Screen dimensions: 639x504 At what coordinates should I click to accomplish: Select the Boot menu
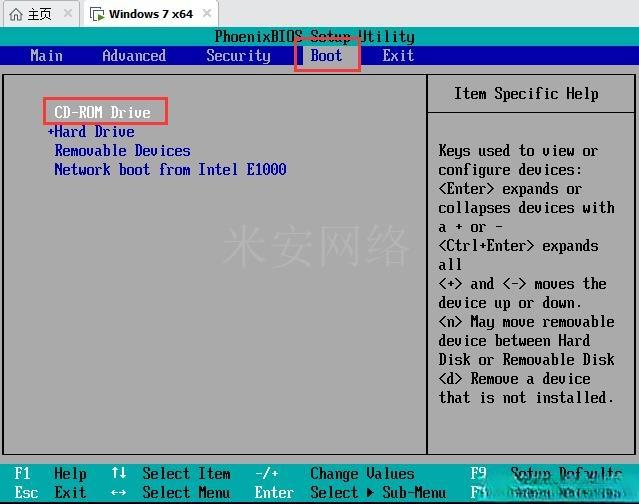pos(326,55)
